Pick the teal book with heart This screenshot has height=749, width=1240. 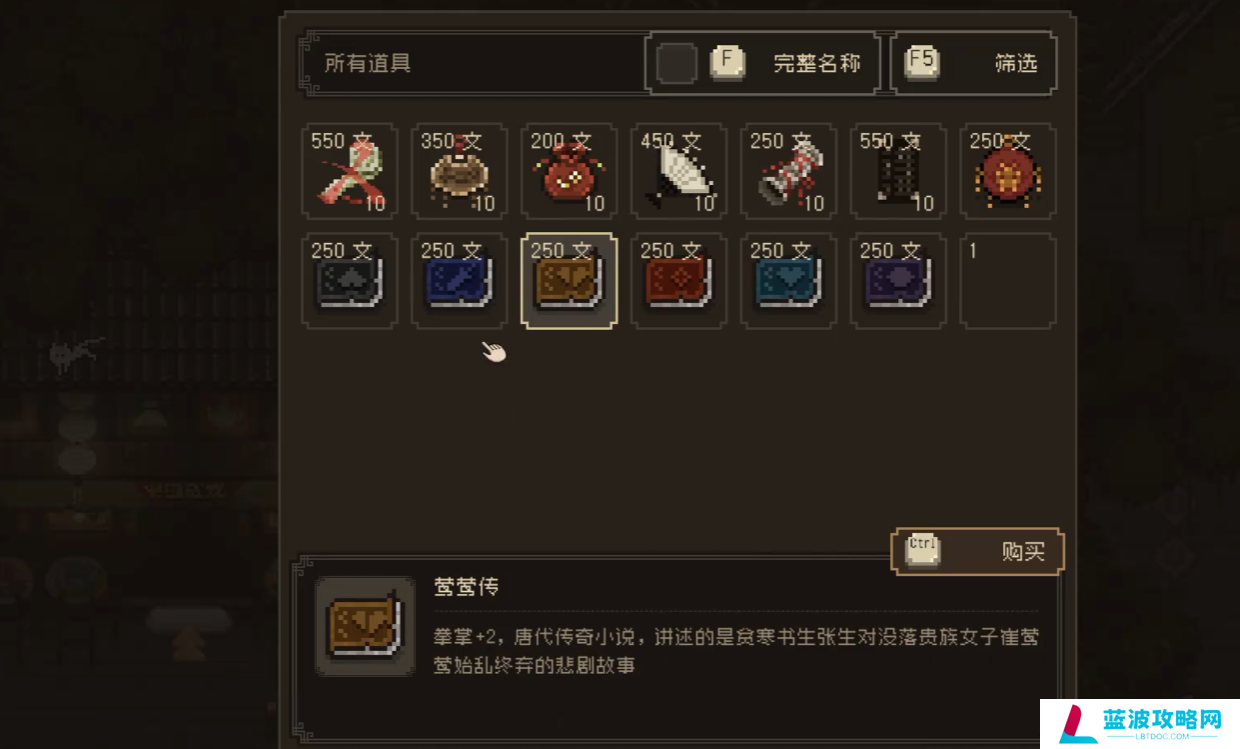789,281
